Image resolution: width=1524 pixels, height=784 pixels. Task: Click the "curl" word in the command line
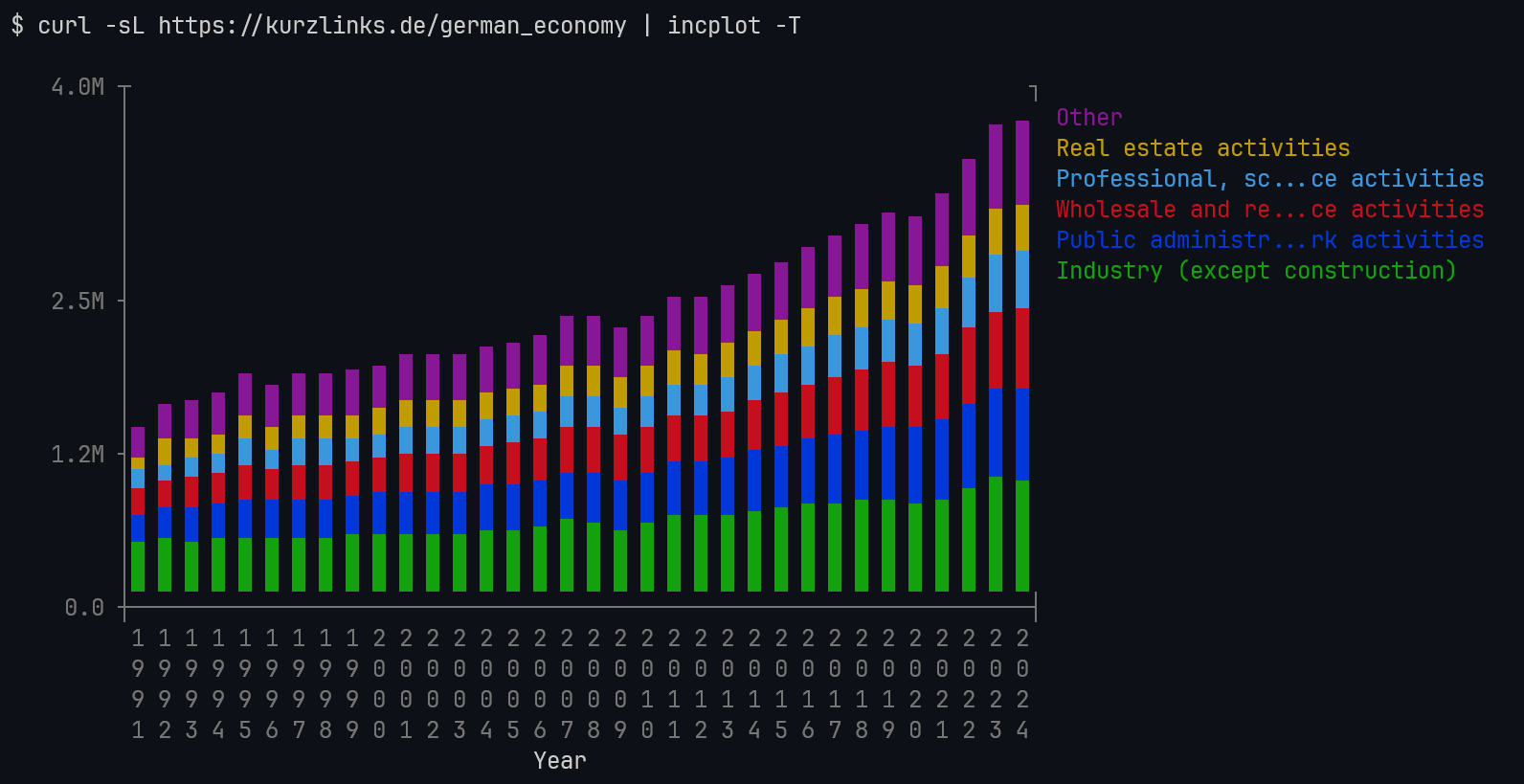coord(64,26)
